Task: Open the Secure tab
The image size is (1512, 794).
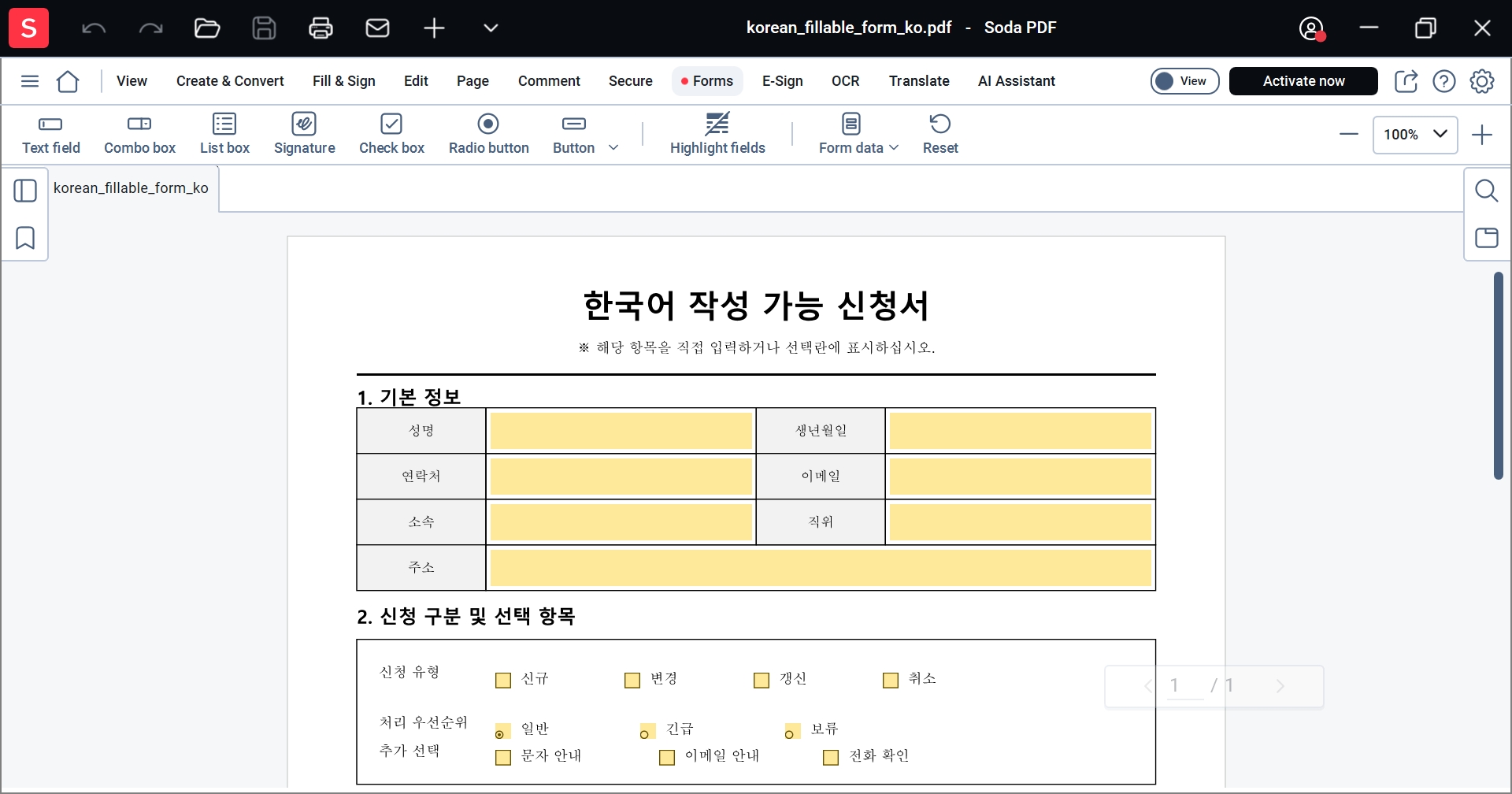Action: [631, 81]
